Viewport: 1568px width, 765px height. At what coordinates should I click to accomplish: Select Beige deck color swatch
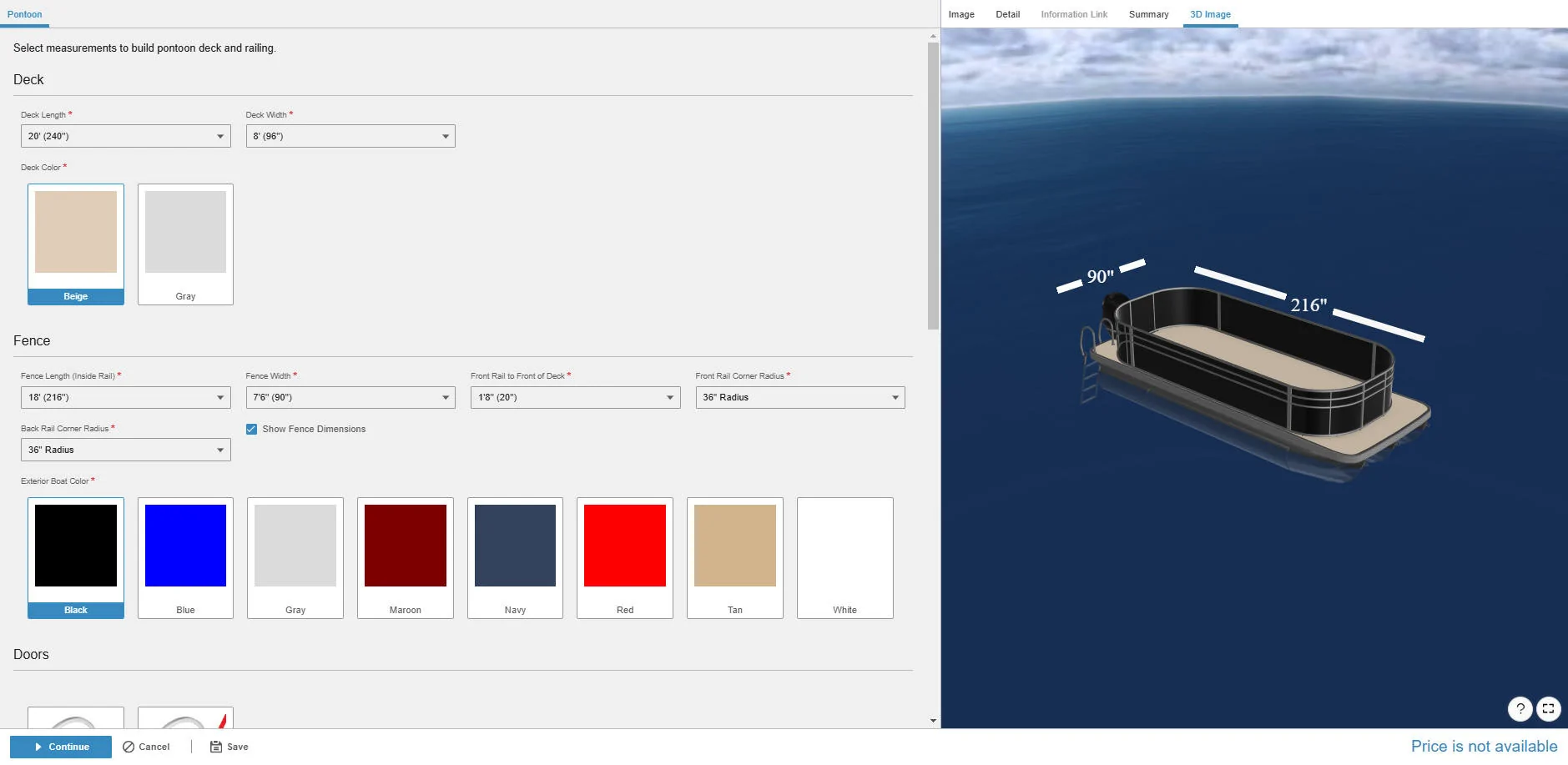pyautogui.click(x=76, y=244)
